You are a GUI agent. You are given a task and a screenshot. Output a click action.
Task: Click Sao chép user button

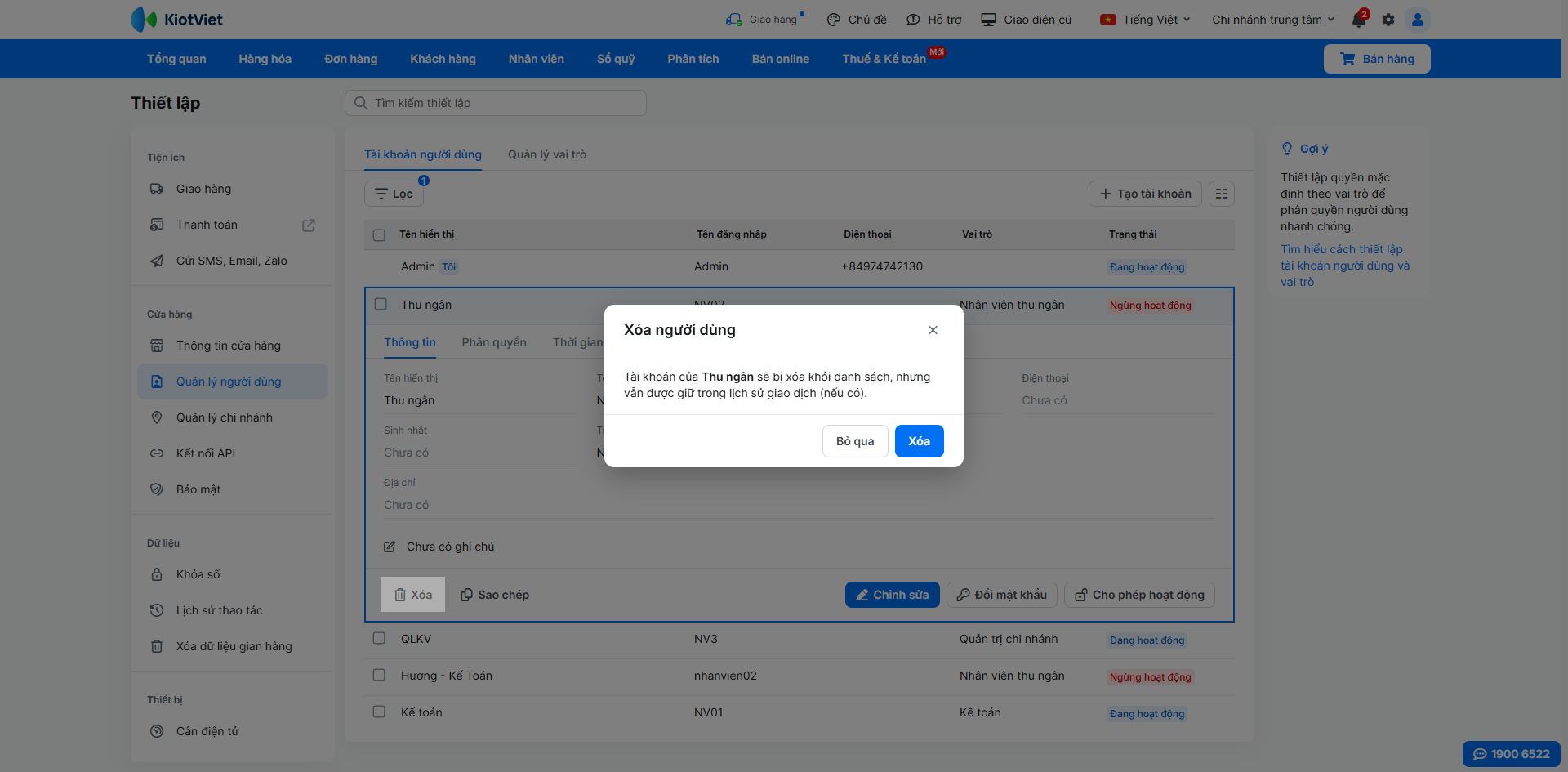495,595
